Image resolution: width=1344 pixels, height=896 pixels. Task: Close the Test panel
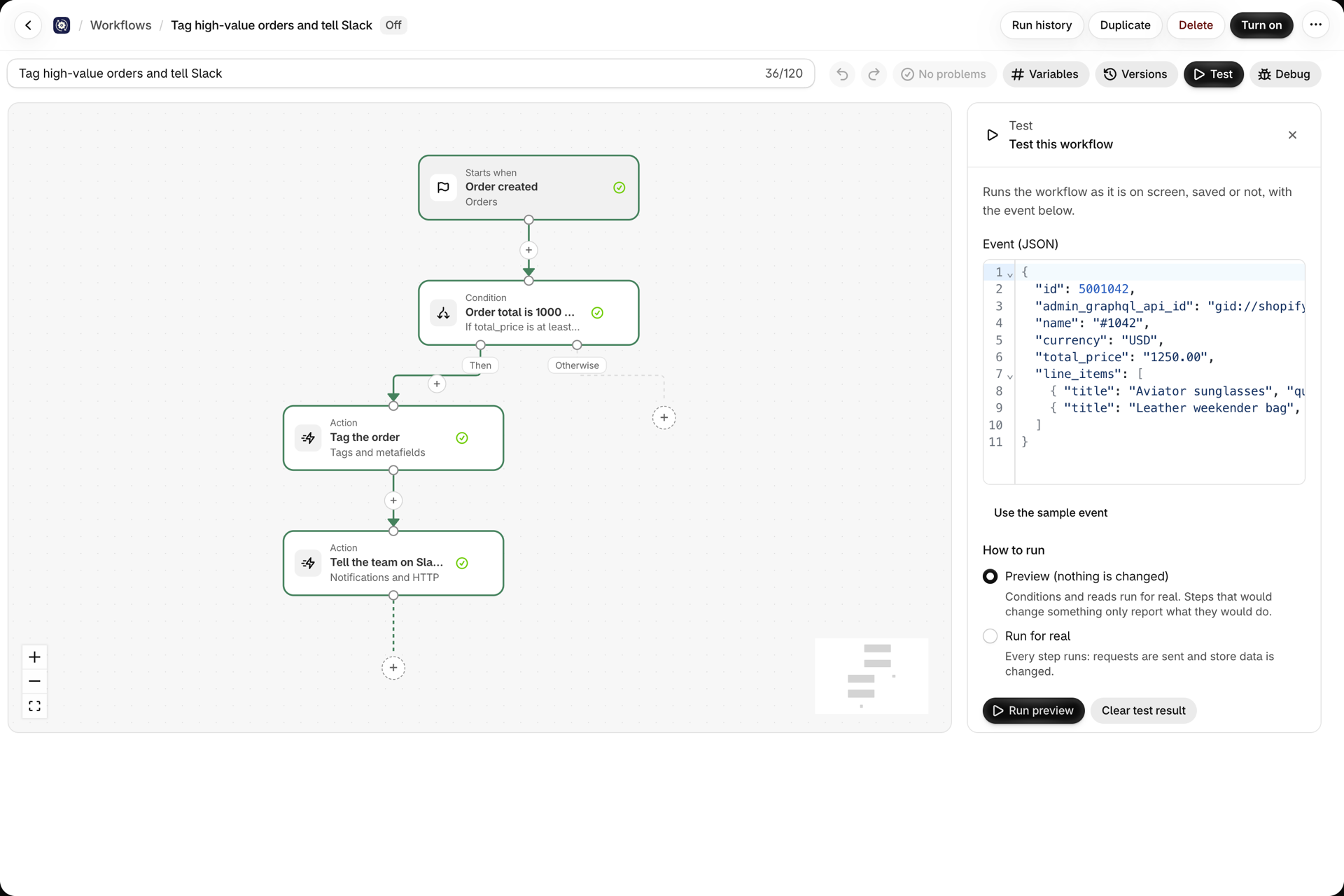click(1292, 135)
